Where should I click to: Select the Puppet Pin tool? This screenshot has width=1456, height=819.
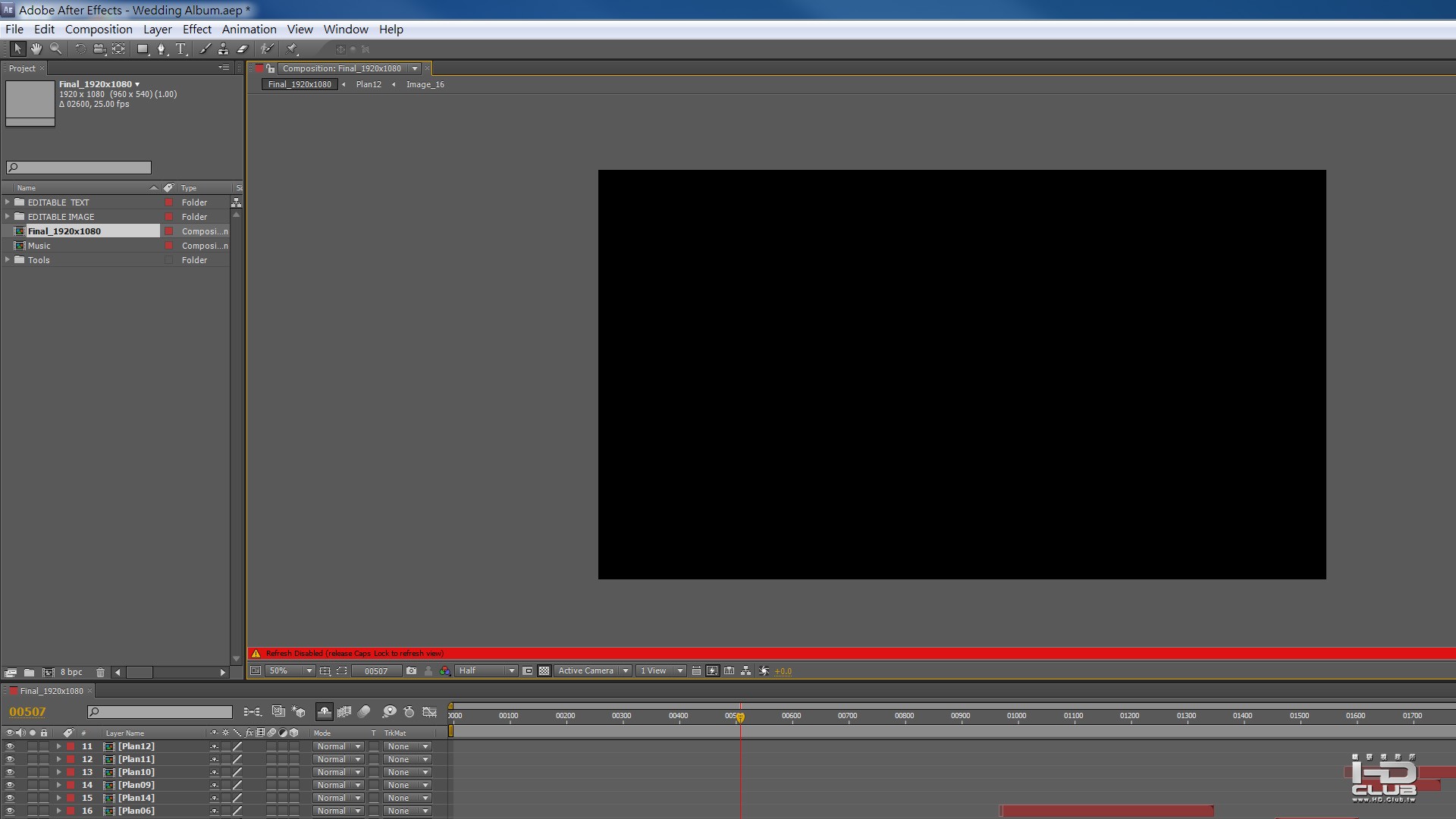(x=292, y=49)
